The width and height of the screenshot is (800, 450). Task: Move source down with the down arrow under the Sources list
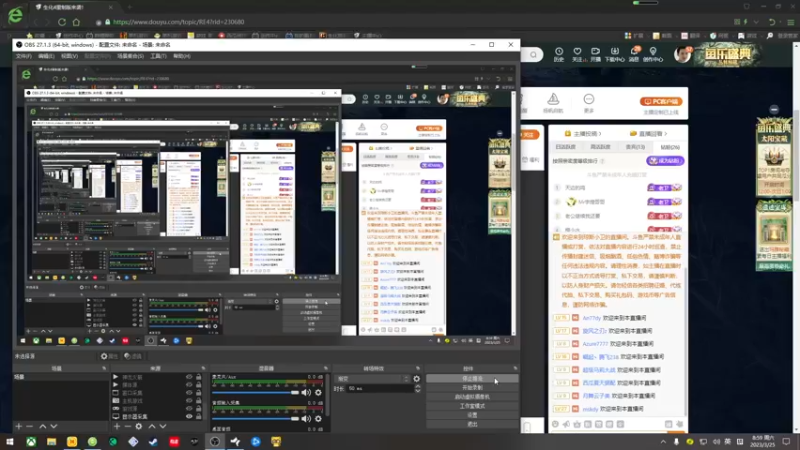pos(163,426)
